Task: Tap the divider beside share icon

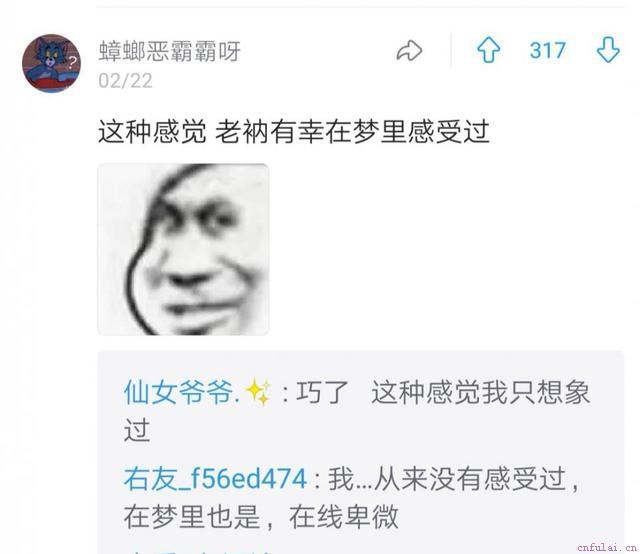Action: coord(451,50)
